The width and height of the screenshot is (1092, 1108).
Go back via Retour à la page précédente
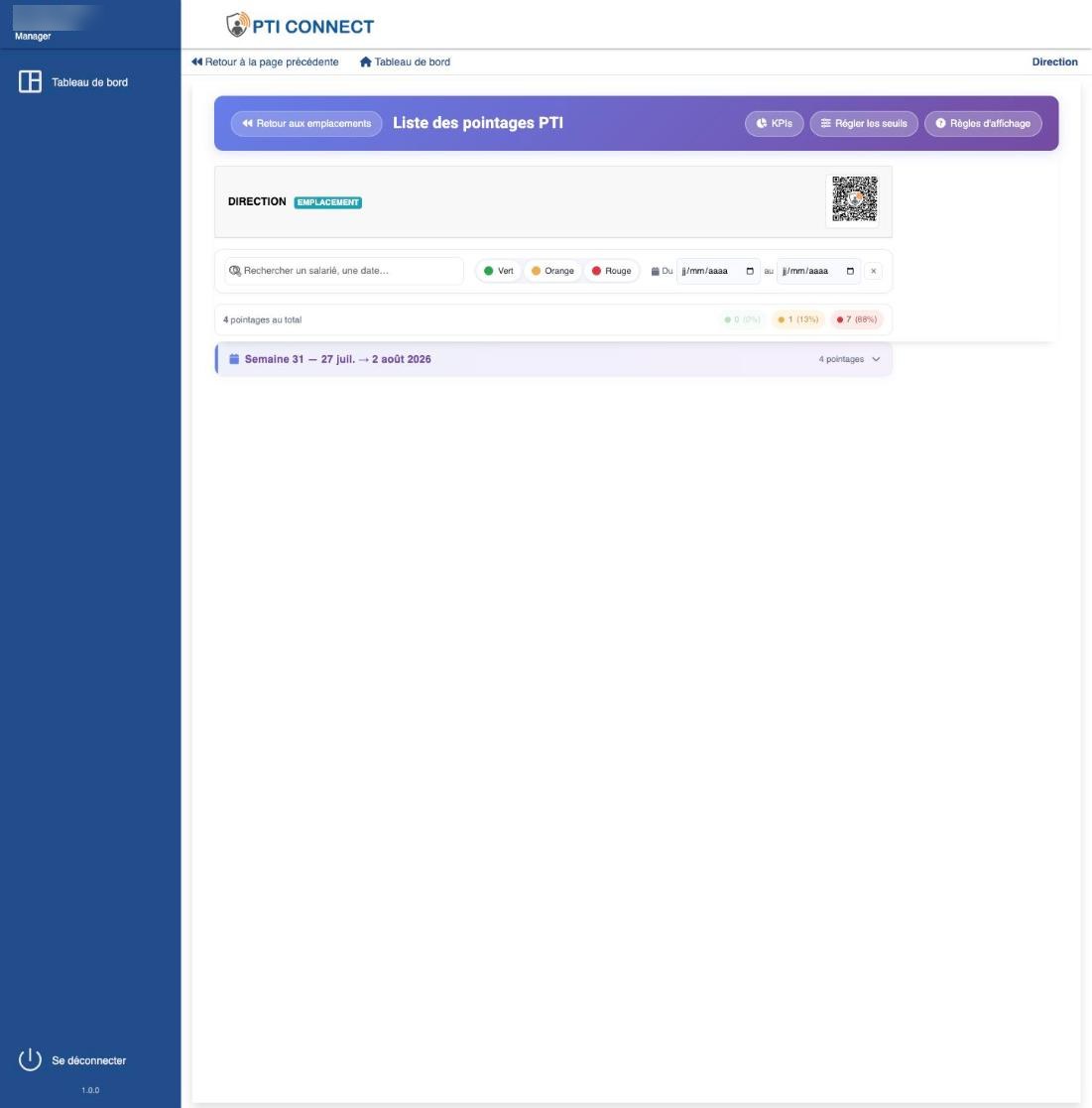click(x=265, y=62)
